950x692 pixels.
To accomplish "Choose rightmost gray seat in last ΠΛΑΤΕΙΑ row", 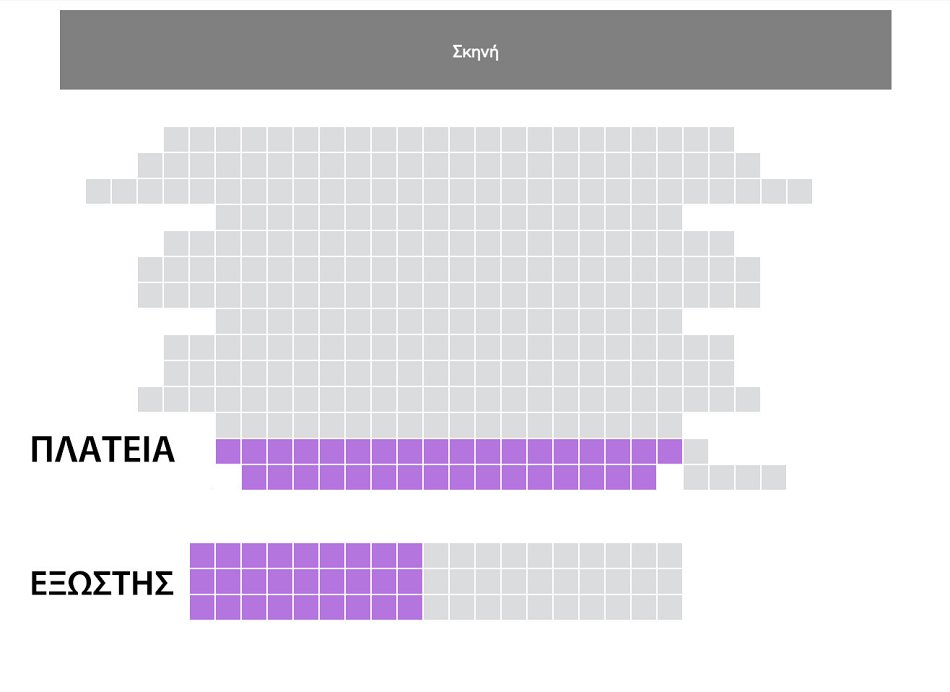I will (774, 477).
